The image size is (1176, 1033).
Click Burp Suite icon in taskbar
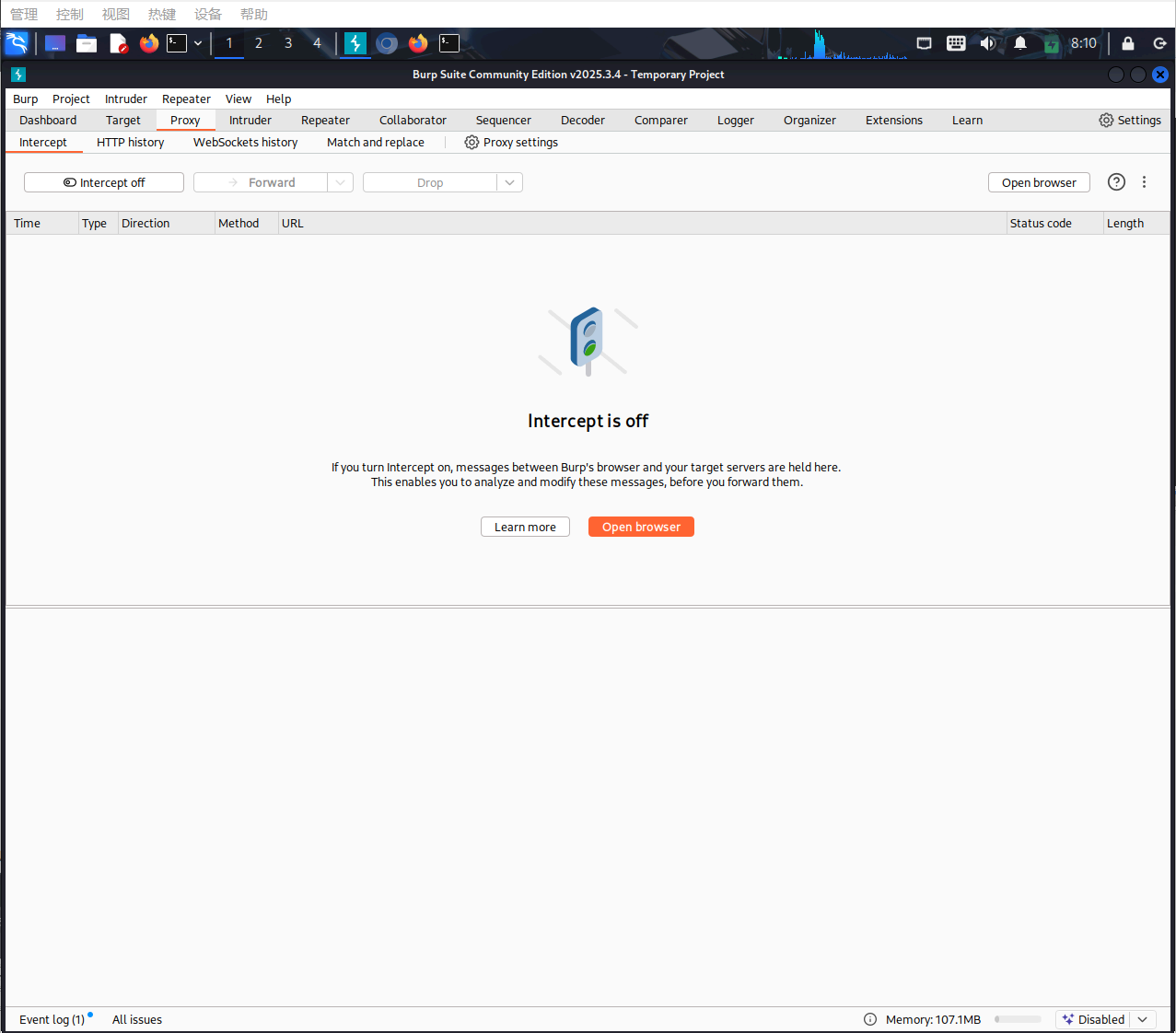click(x=355, y=43)
